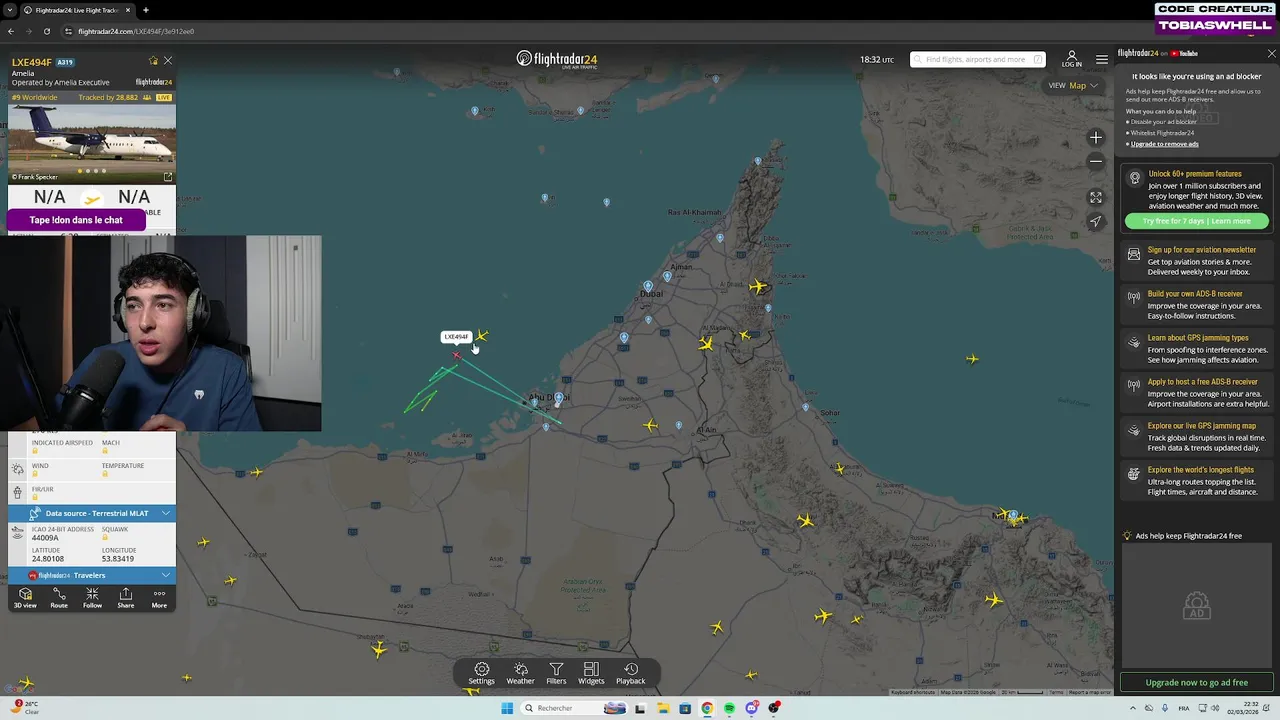This screenshot has height=720, width=1280.
Task: Open File Explorer from the taskbar
Action: tap(663, 708)
